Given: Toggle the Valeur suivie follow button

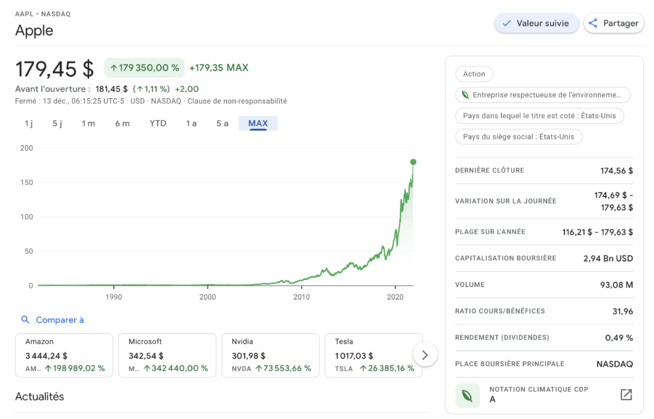Looking at the screenshot, I should pyautogui.click(x=536, y=23).
